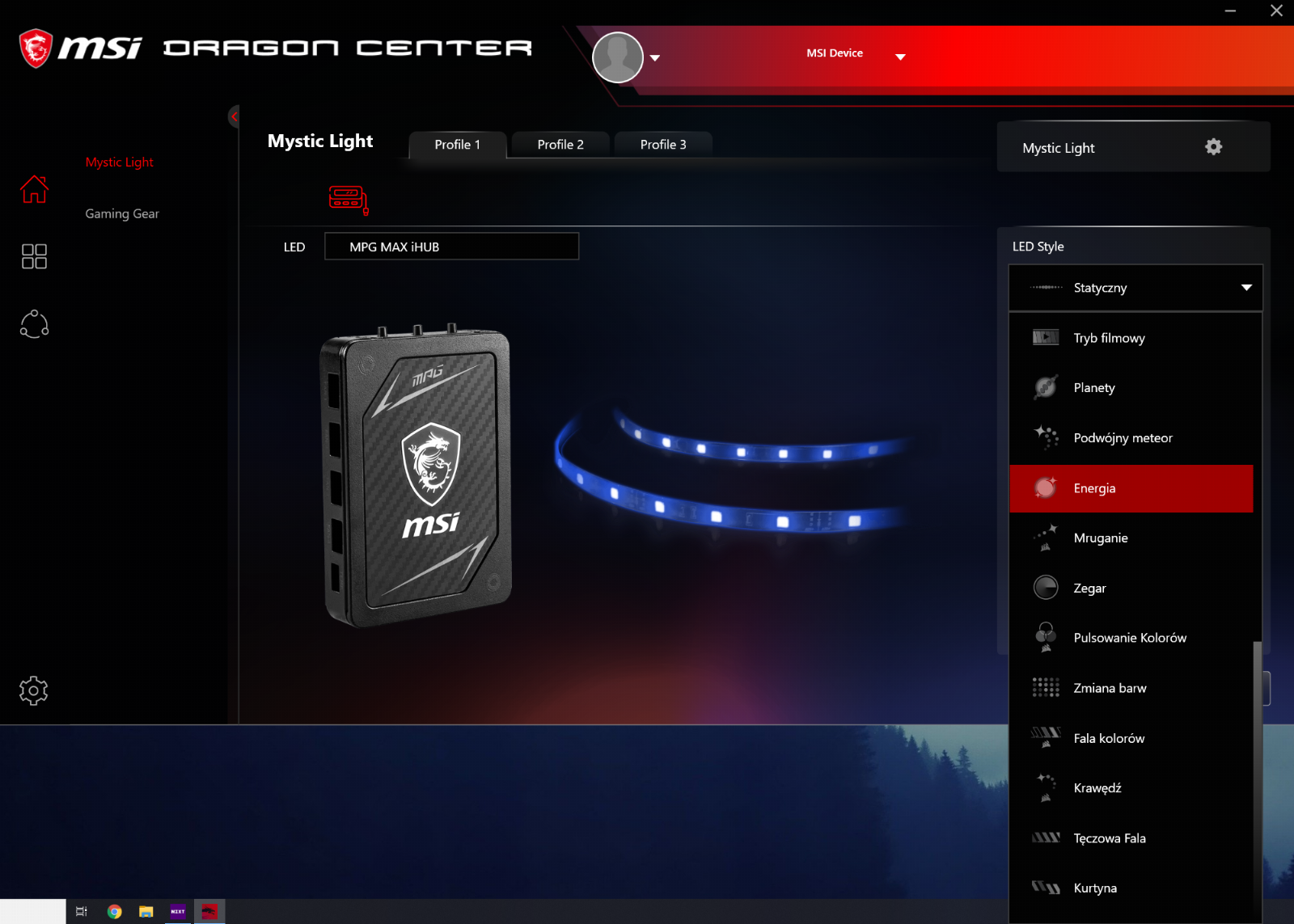
Task: Open the Settings gear in left sidebar
Action: (34, 690)
